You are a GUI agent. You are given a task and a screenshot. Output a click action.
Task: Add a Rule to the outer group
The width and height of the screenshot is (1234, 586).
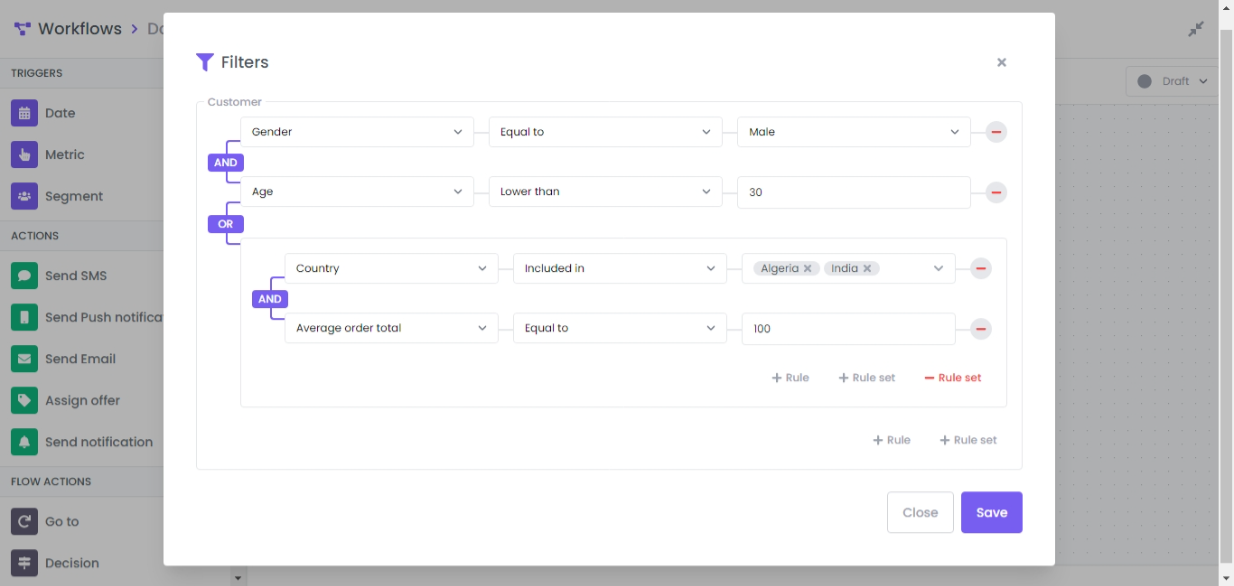pyautogui.click(x=891, y=440)
